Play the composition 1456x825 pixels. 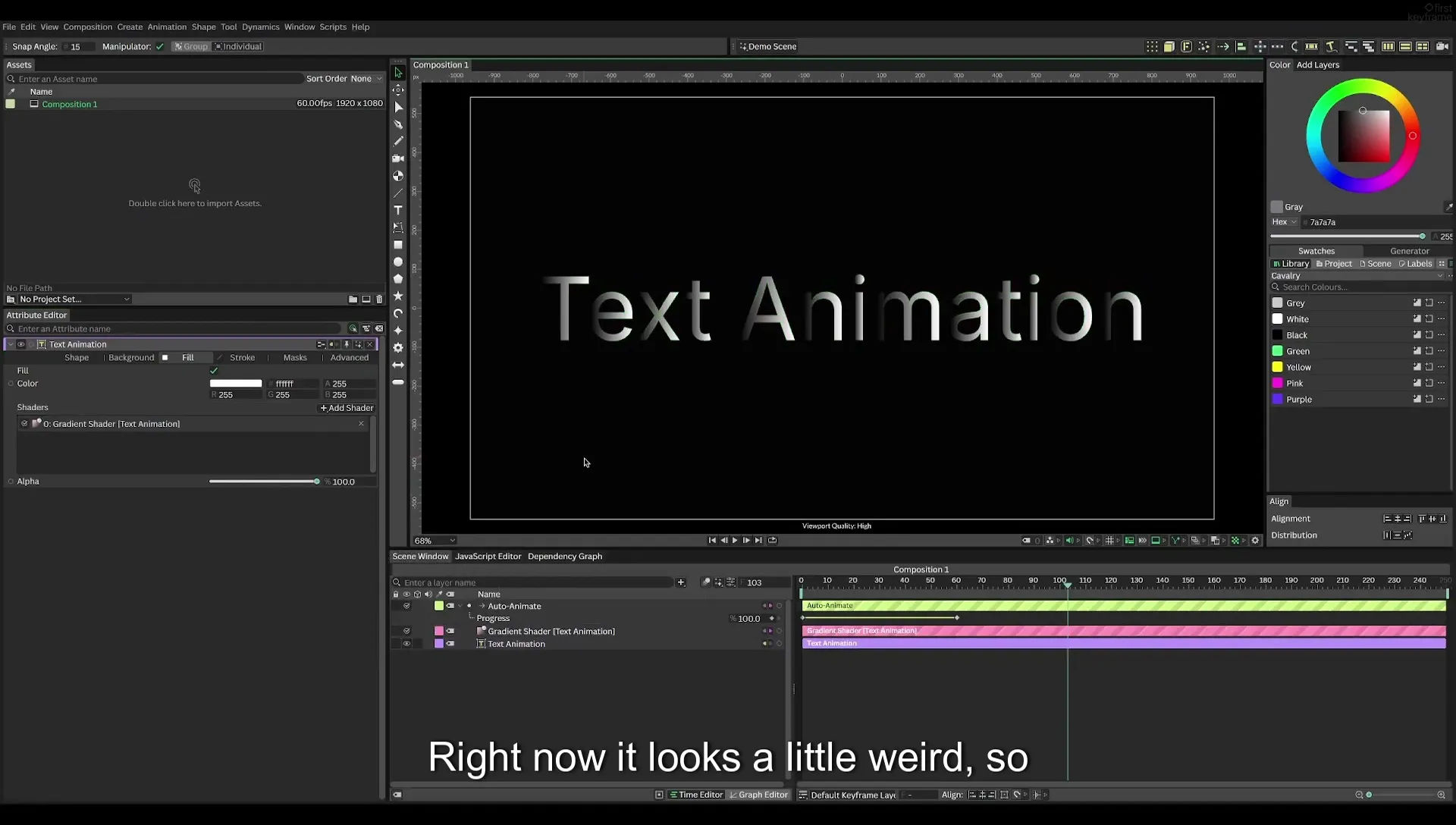(735, 541)
